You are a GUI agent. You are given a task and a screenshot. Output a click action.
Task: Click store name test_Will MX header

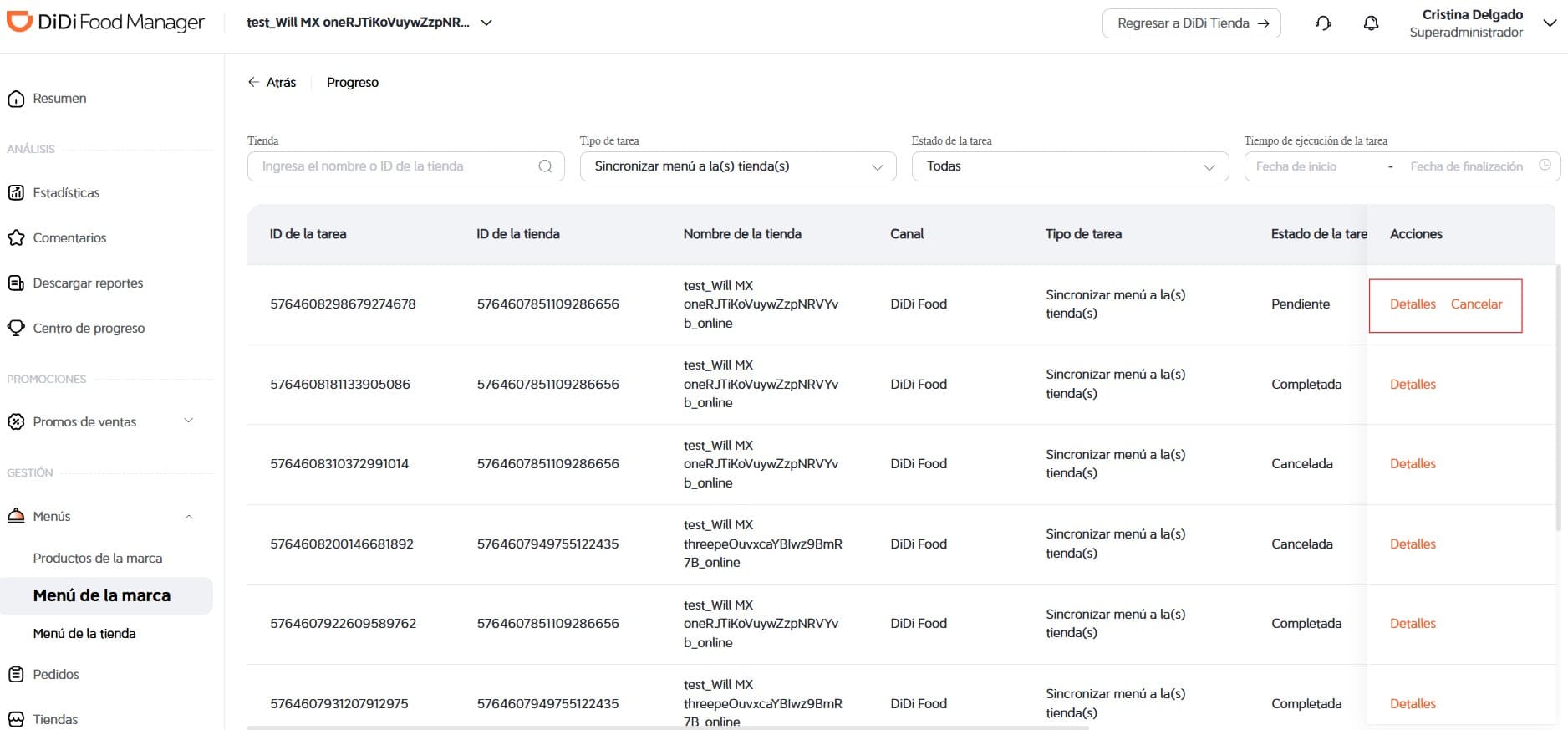coord(358,23)
